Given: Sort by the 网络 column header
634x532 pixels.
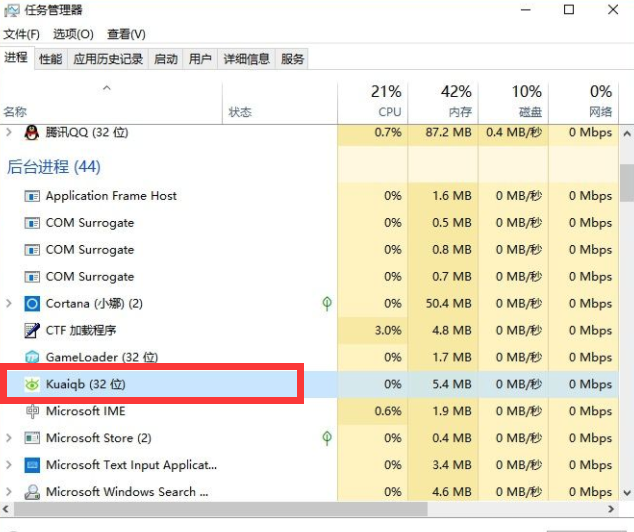Looking at the screenshot, I should coord(583,101).
